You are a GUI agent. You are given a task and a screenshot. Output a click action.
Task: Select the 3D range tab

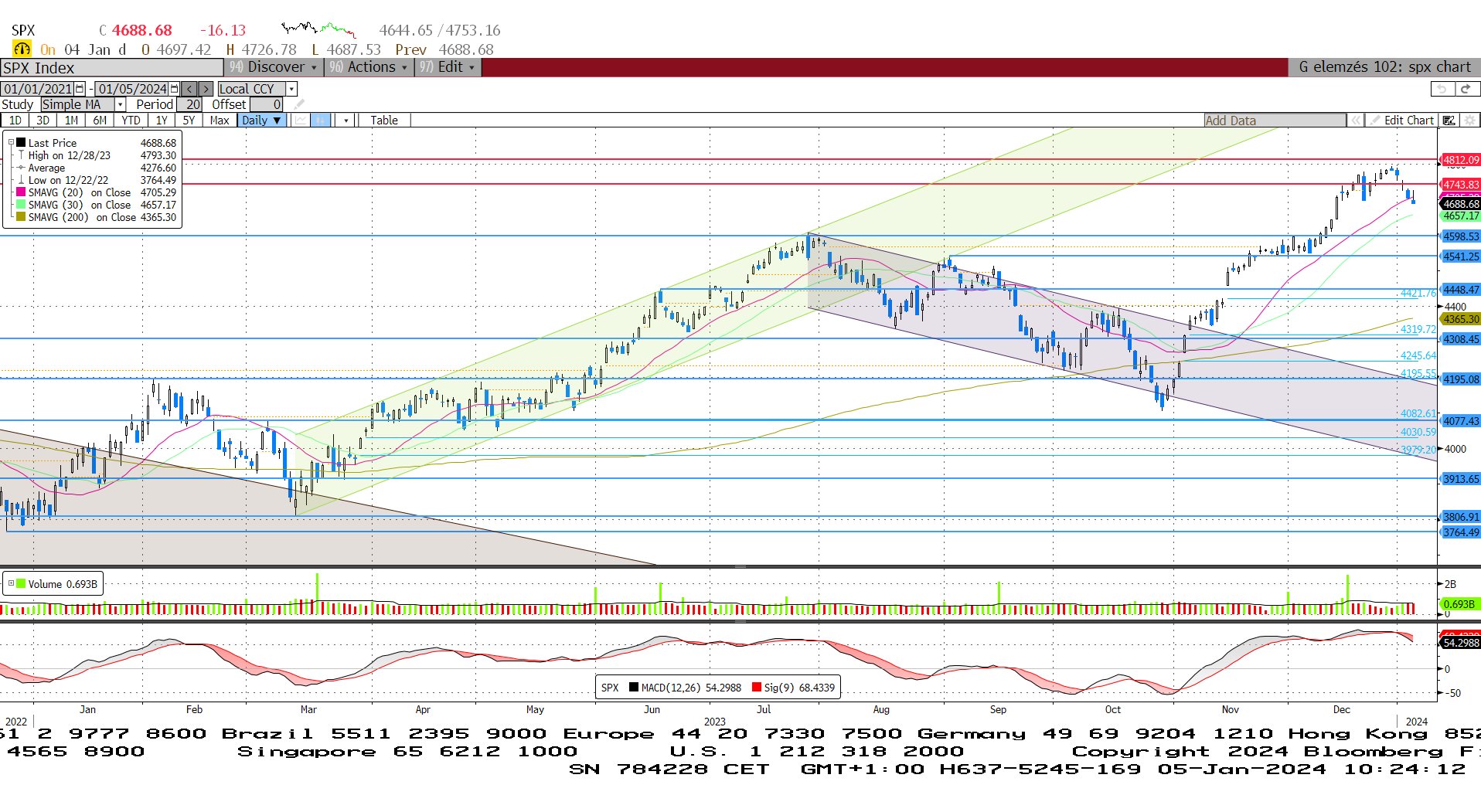(43, 120)
